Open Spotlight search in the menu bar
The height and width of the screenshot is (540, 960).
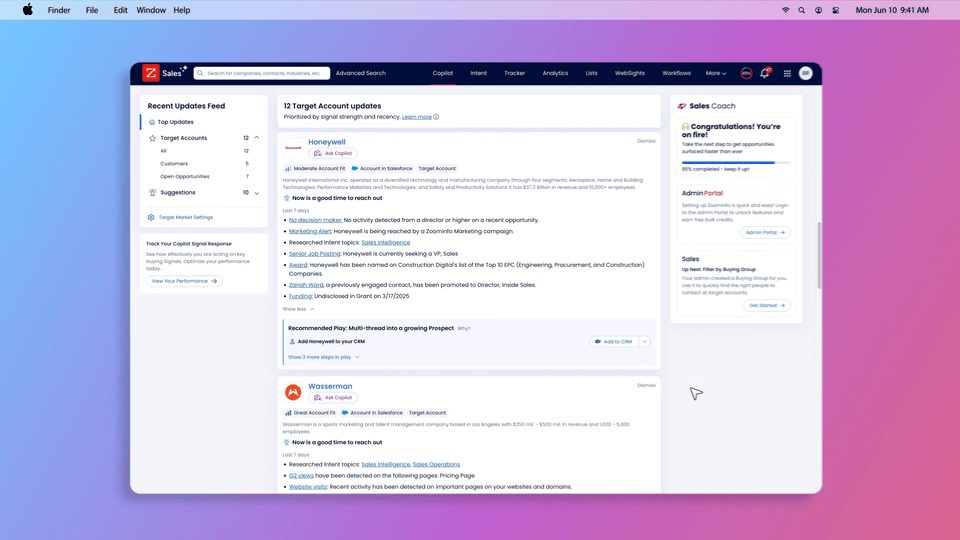click(x=801, y=10)
